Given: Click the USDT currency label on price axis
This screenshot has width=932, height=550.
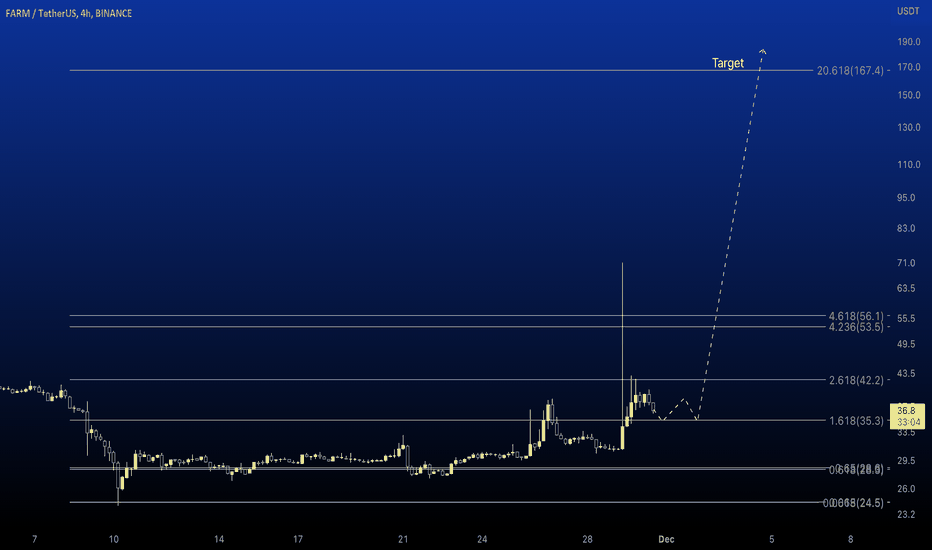Looking at the screenshot, I should 908,11.
